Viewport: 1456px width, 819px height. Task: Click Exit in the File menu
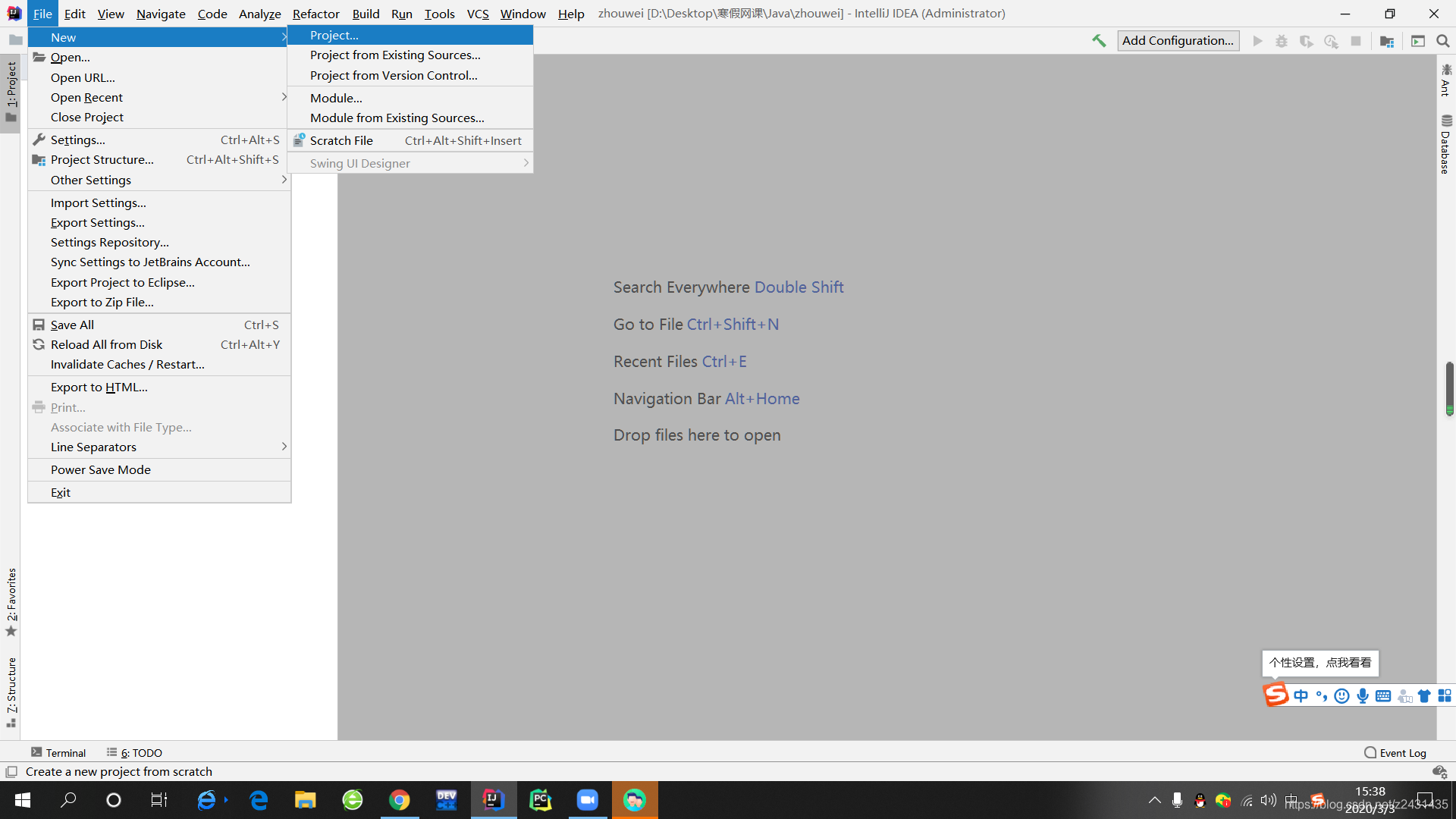tap(159, 492)
